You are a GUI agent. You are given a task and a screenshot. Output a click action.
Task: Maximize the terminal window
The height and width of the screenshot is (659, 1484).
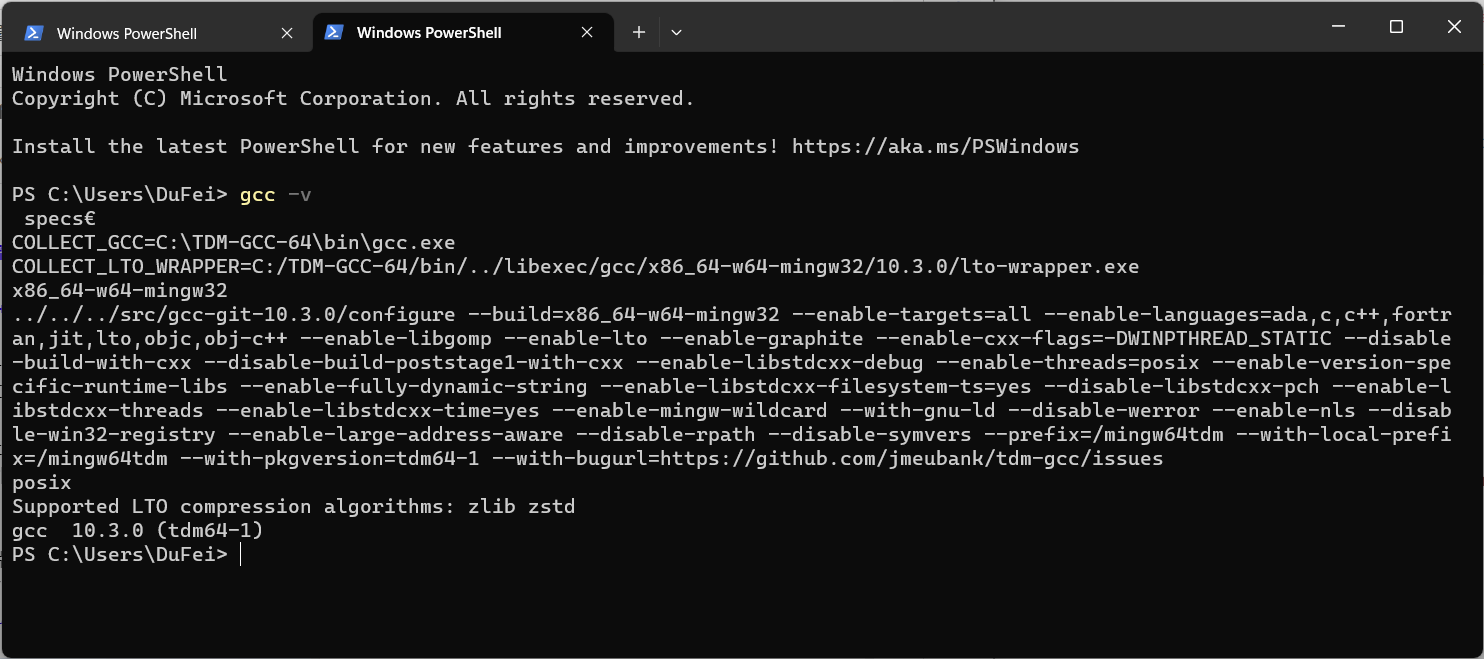tap(1396, 27)
